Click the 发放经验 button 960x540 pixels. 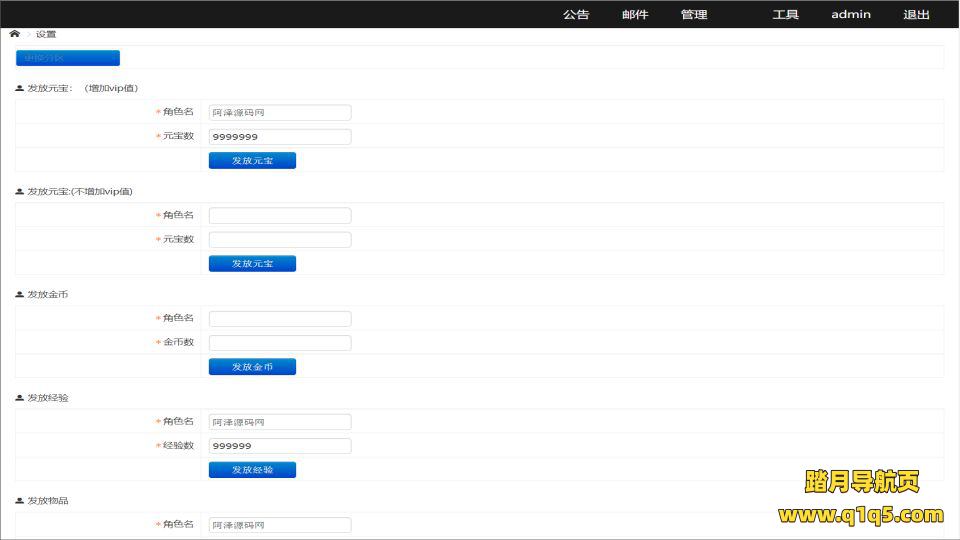[252, 470]
